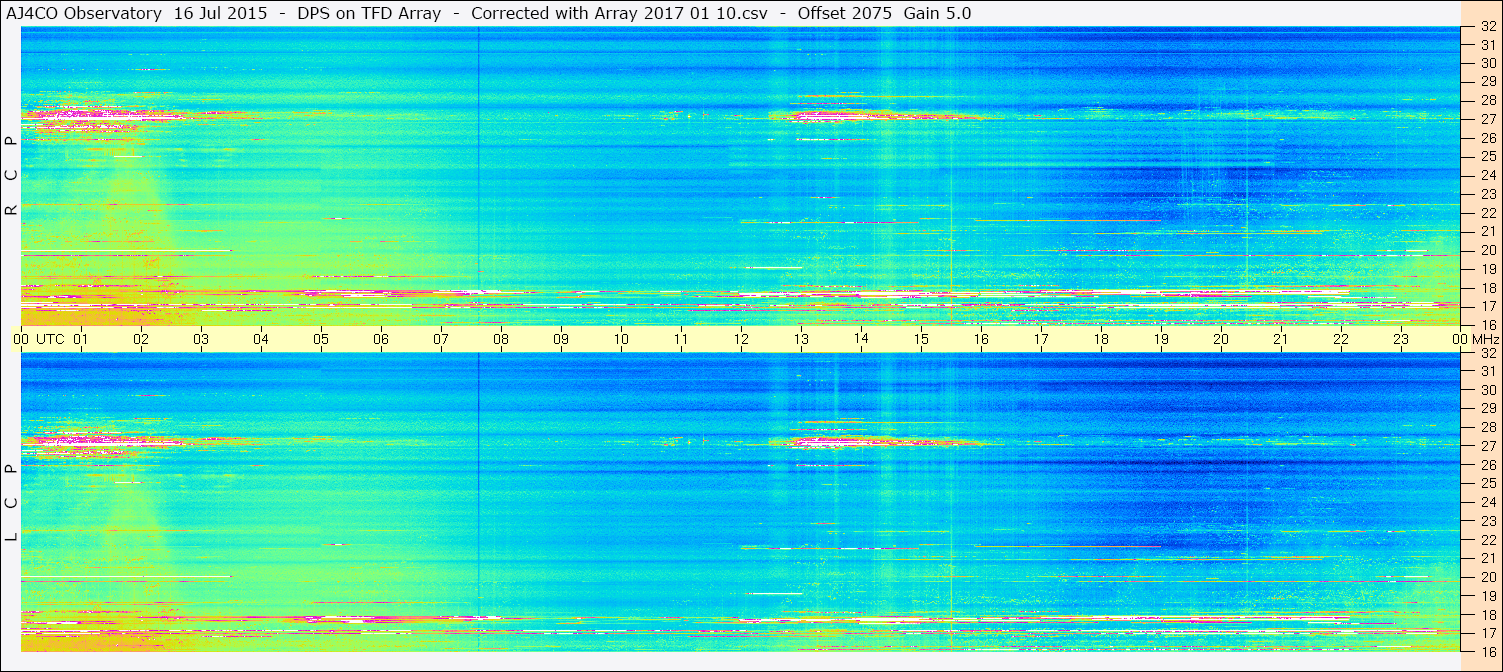
Task: Click the AJ4CO Observatory title text
Action: click(x=85, y=14)
